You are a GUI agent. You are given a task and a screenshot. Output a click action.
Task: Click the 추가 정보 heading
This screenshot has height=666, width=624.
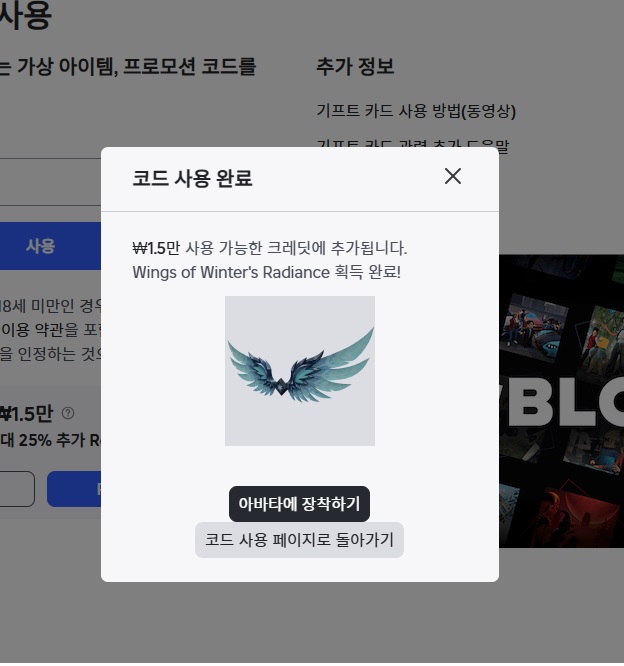[x=355, y=67]
